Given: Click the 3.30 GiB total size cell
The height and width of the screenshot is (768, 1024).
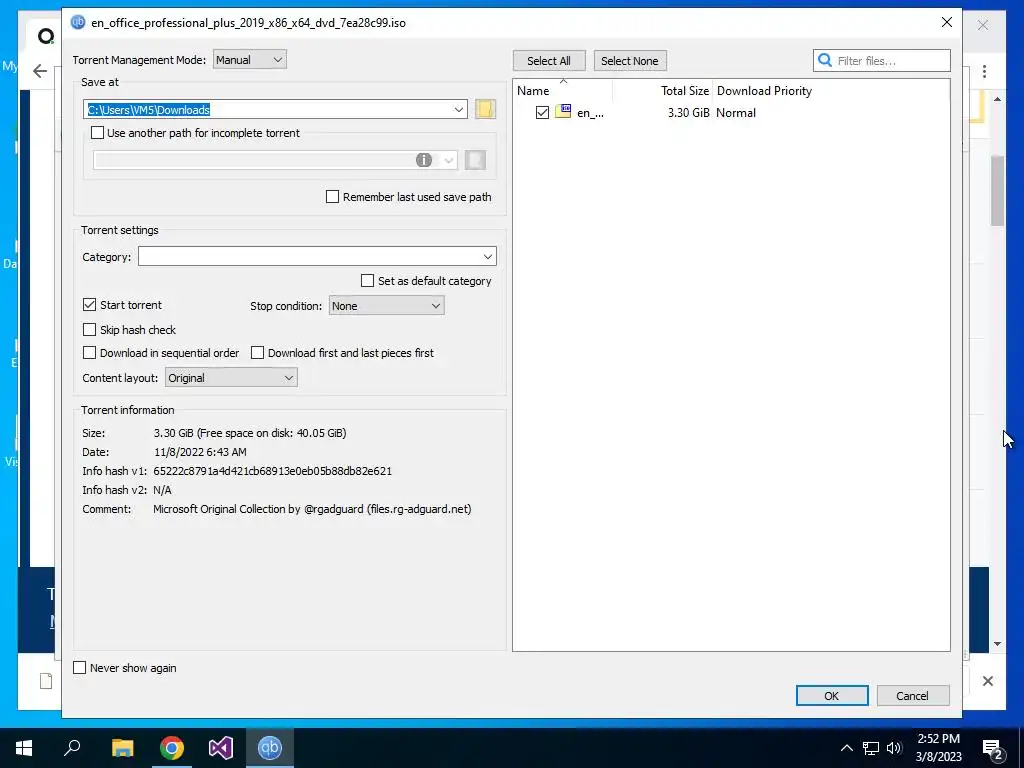Looking at the screenshot, I should tap(688, 112).
